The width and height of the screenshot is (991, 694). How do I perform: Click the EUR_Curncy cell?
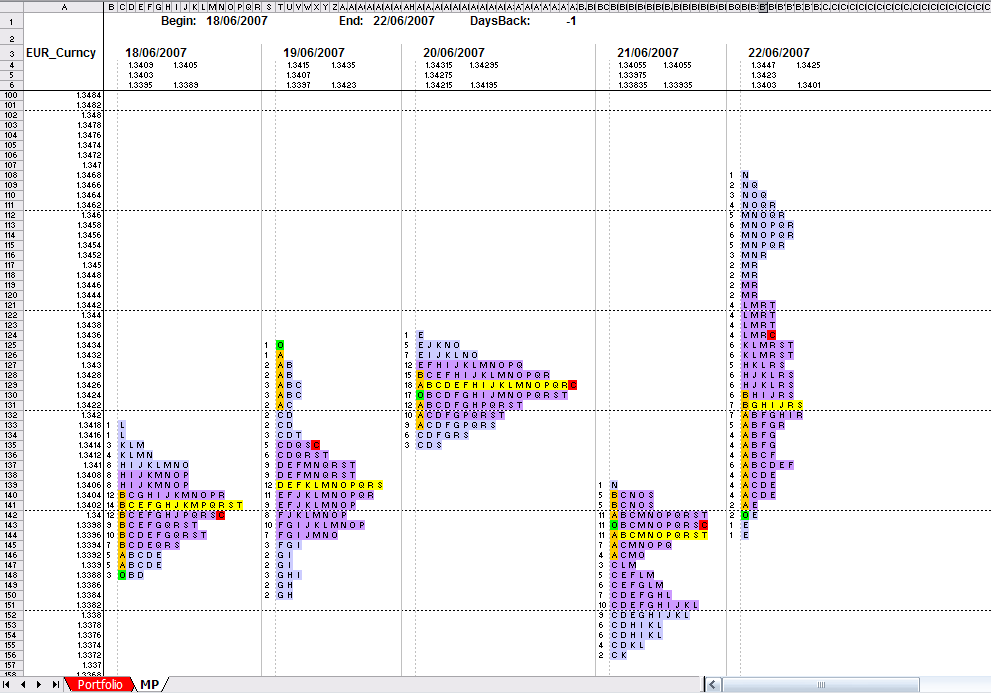[61, 53]
